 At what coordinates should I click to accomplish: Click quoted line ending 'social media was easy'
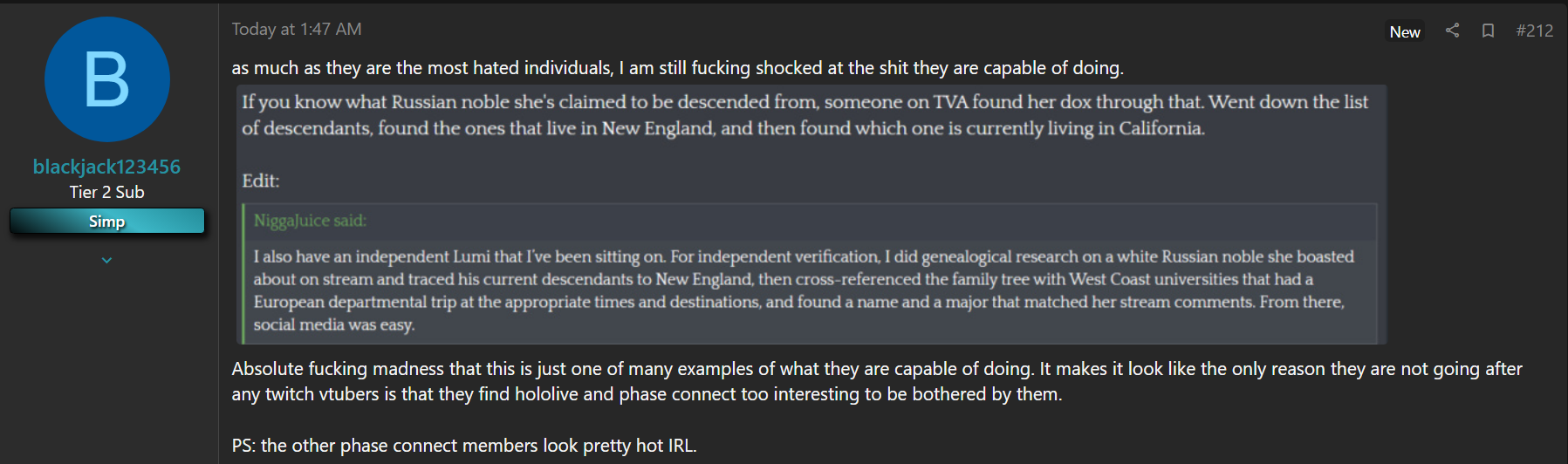pyautogui.click(x=334, y=324)
